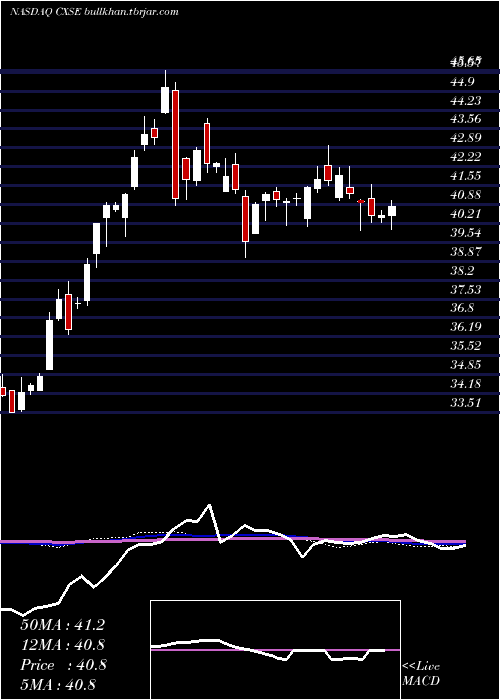Click the 35.52 price label
The width and height of the screenshot is (500, 700).
click(466, 346)
